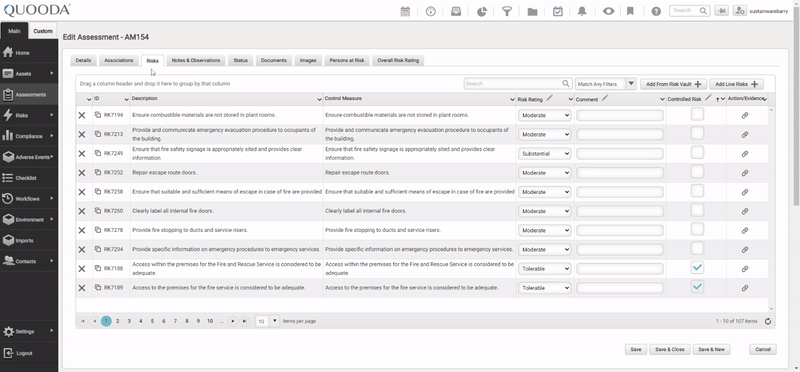800x372 pixels.
Task: Open the filter funnel icon
Action: pos(507,11)
